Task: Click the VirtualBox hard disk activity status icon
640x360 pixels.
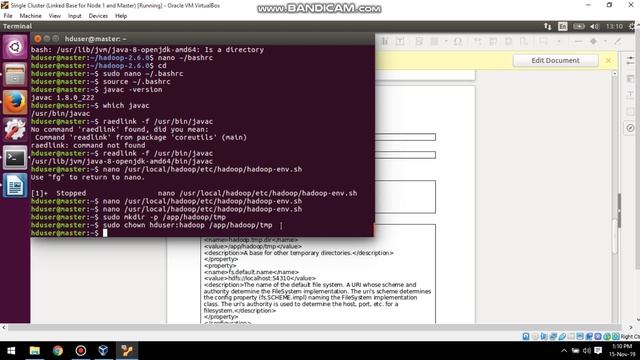Action: click(x=526, y=336)
